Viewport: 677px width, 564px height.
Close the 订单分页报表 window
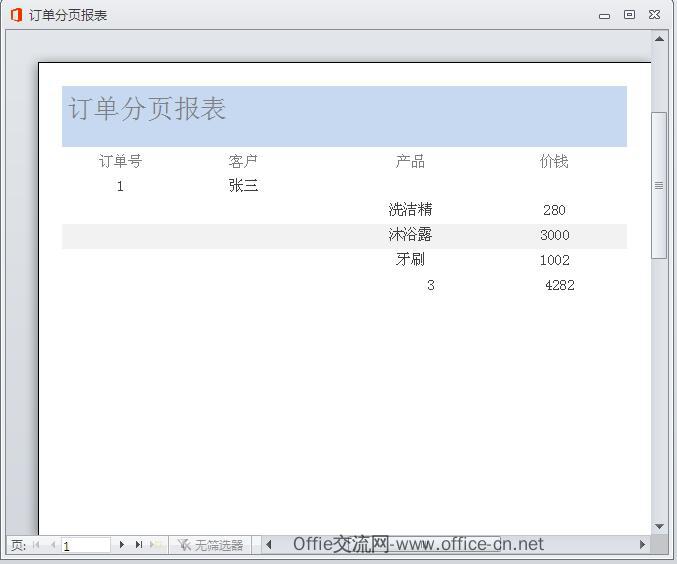pyautogui.click(x=655, y=15)
